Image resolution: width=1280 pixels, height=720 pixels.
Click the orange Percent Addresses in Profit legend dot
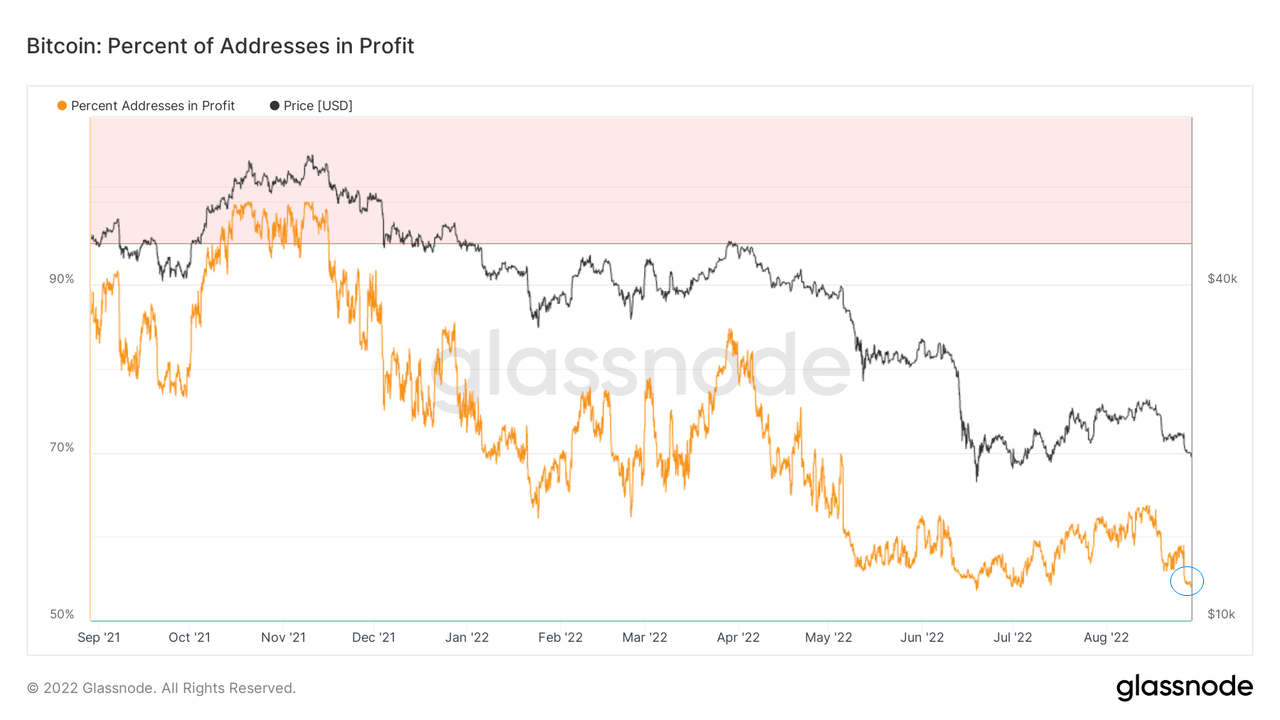tap(62, 106)
